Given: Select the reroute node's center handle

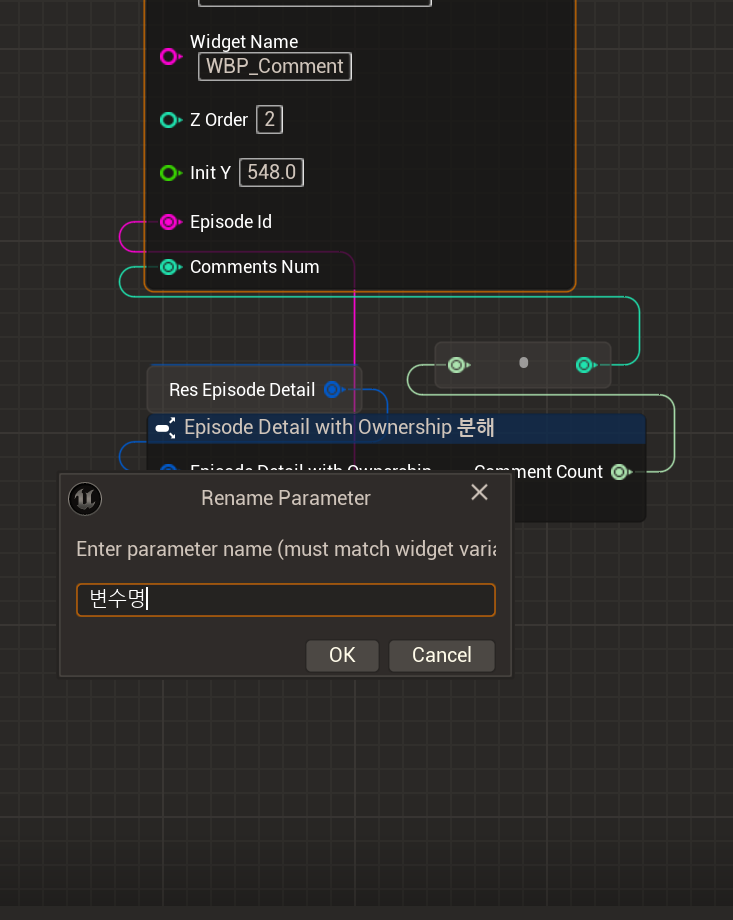Looking at the screenshot, I should [523, 363].
